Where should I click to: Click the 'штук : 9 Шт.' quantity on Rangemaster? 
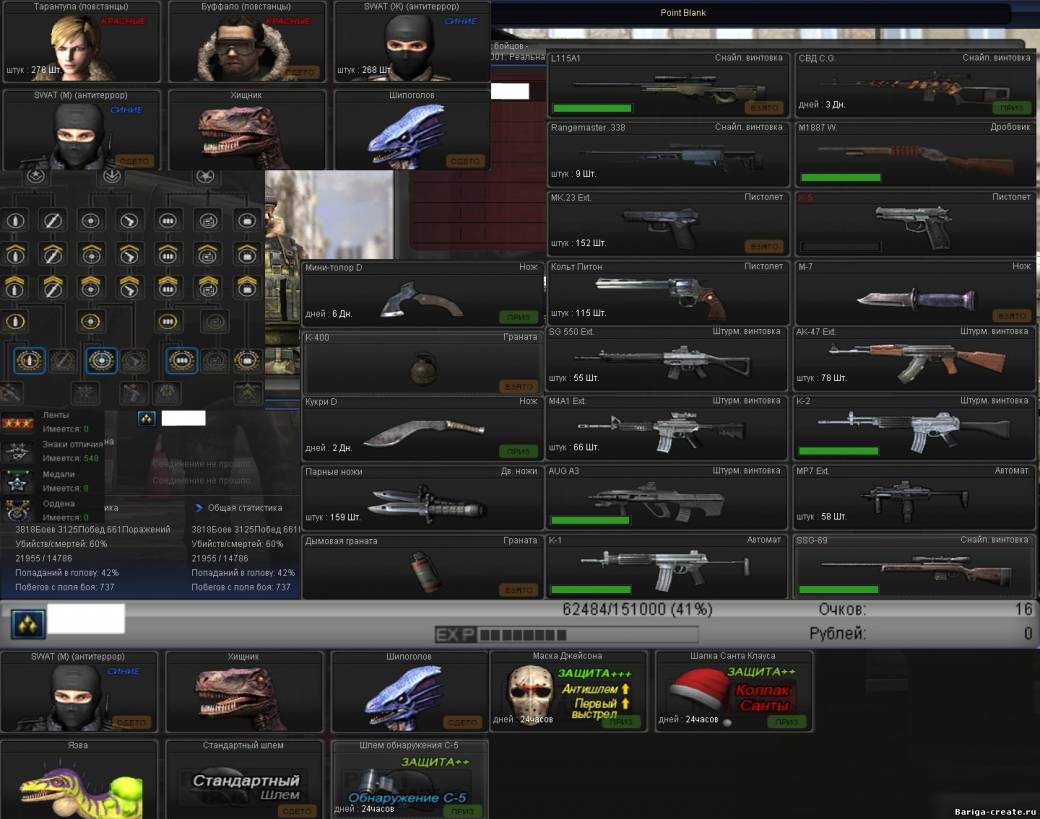(x=574, y=174)
